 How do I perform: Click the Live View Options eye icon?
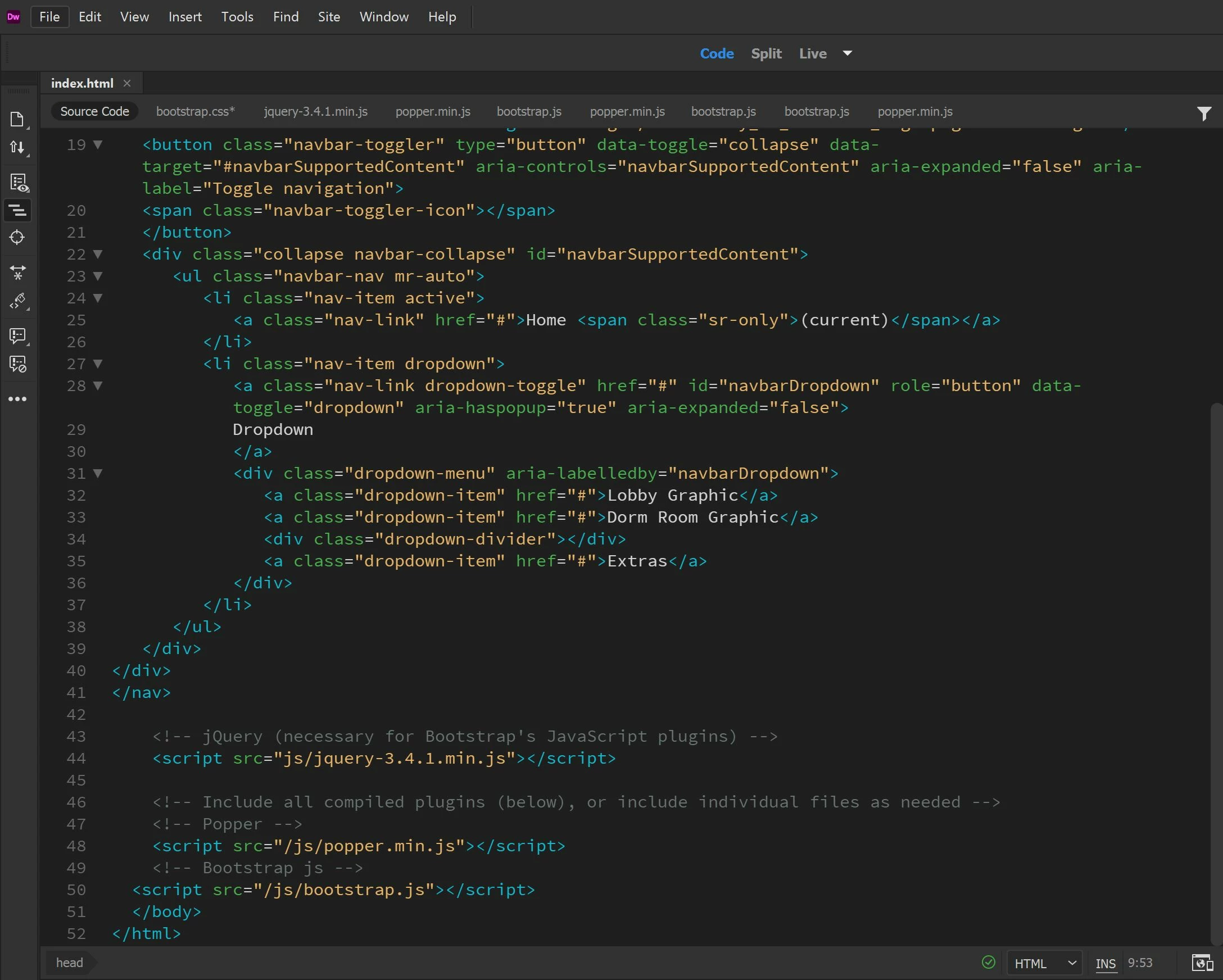click(18, 183)
